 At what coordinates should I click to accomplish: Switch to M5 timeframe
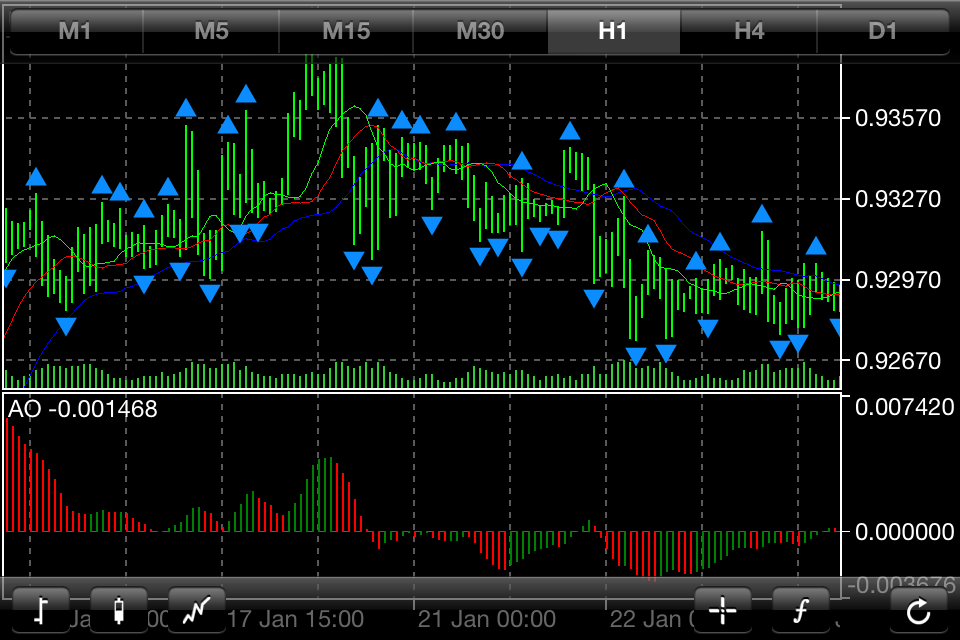click(x=211, y=31)
